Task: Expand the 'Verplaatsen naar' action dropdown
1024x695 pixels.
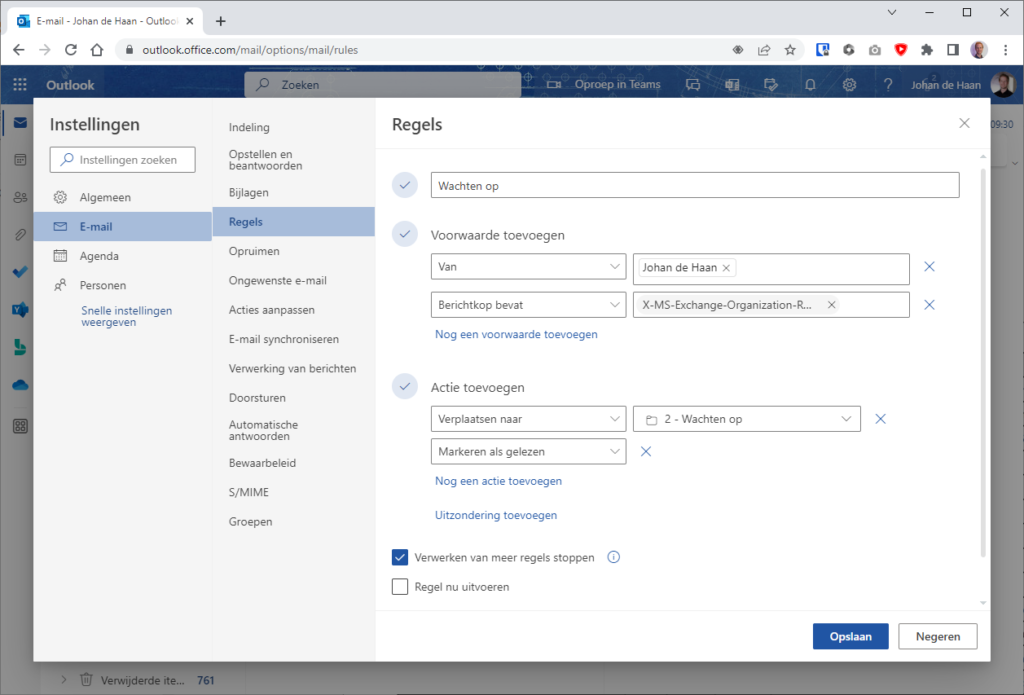Action: [x=528, y=419]
